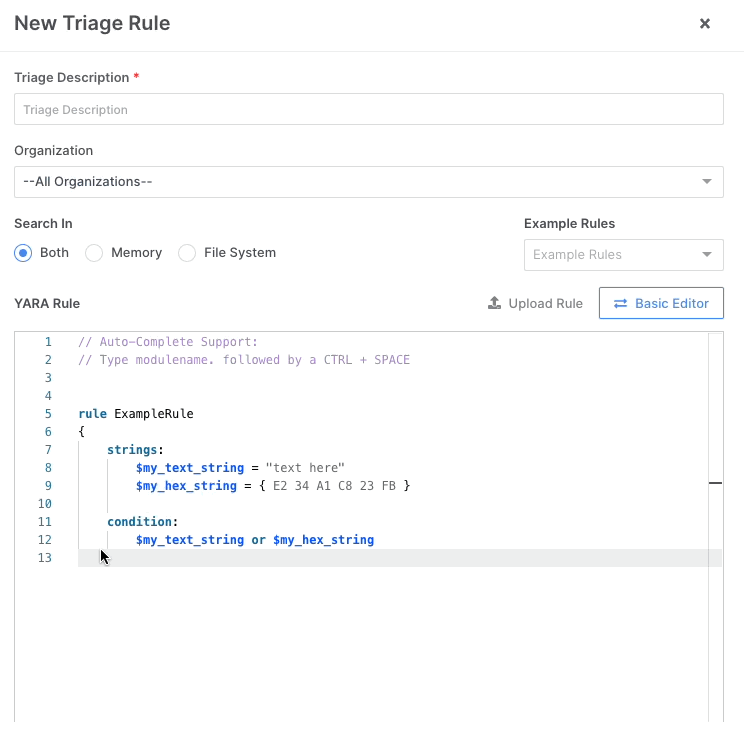Click line number 5 in the gutter
This screenshot has height=738, width=744.
(48, 414)
